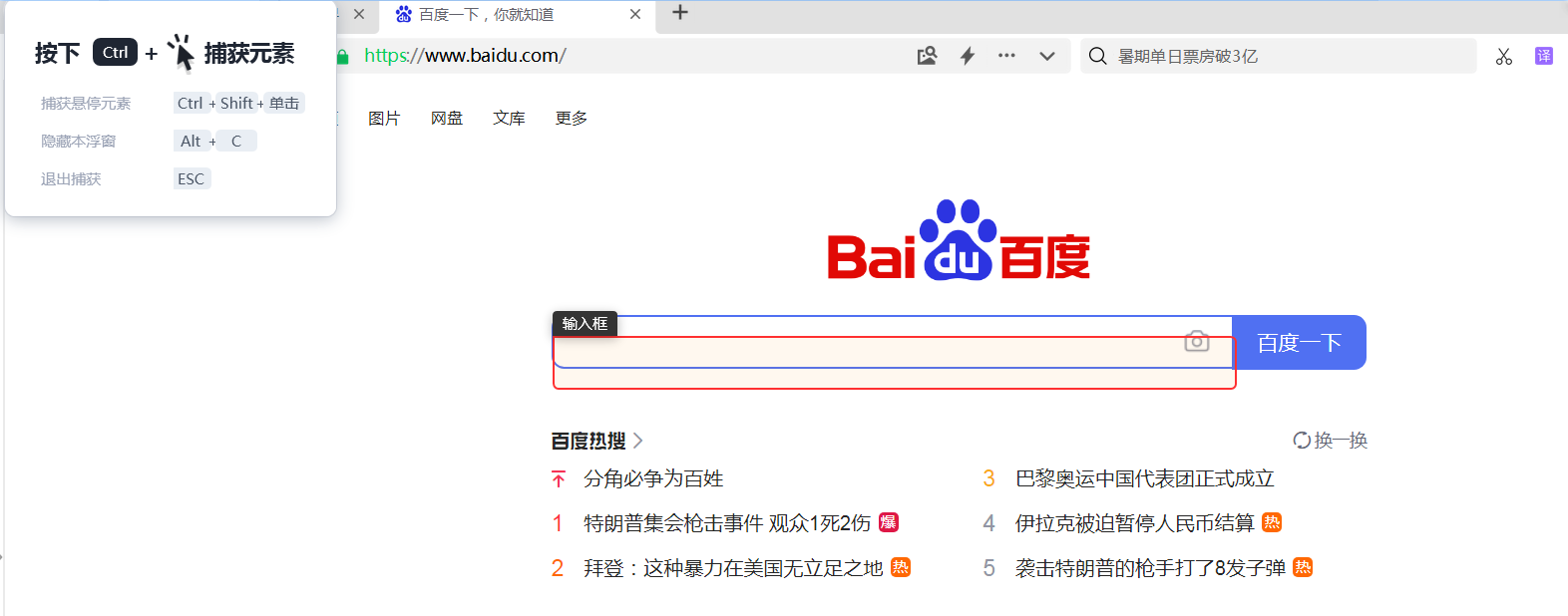Open the 图片 navigation link
The image size is (1568, 616).
click(384, 118)
